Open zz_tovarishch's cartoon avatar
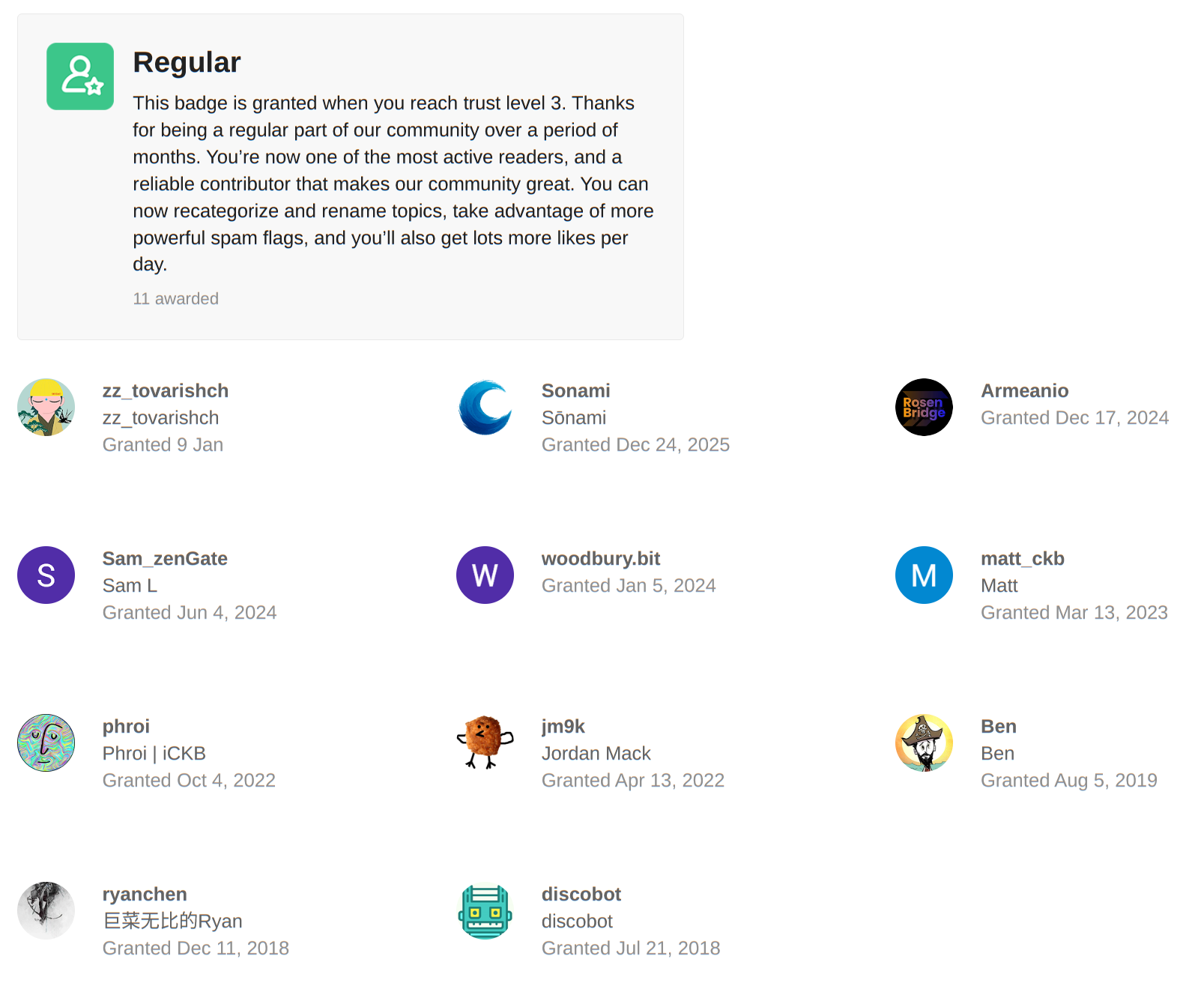This screenshot has height=989, width=1204. click(x=46, y=407)
